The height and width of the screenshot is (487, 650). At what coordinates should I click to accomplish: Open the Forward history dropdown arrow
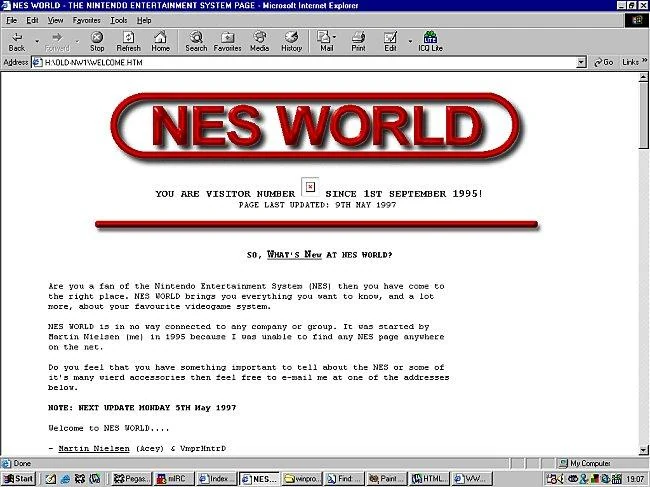pos(77,41)
